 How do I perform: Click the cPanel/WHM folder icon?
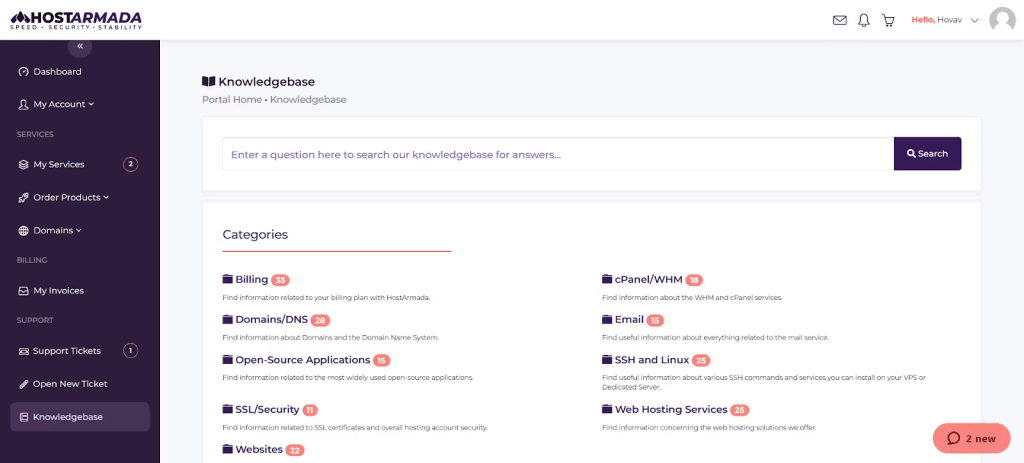(607, 280)
